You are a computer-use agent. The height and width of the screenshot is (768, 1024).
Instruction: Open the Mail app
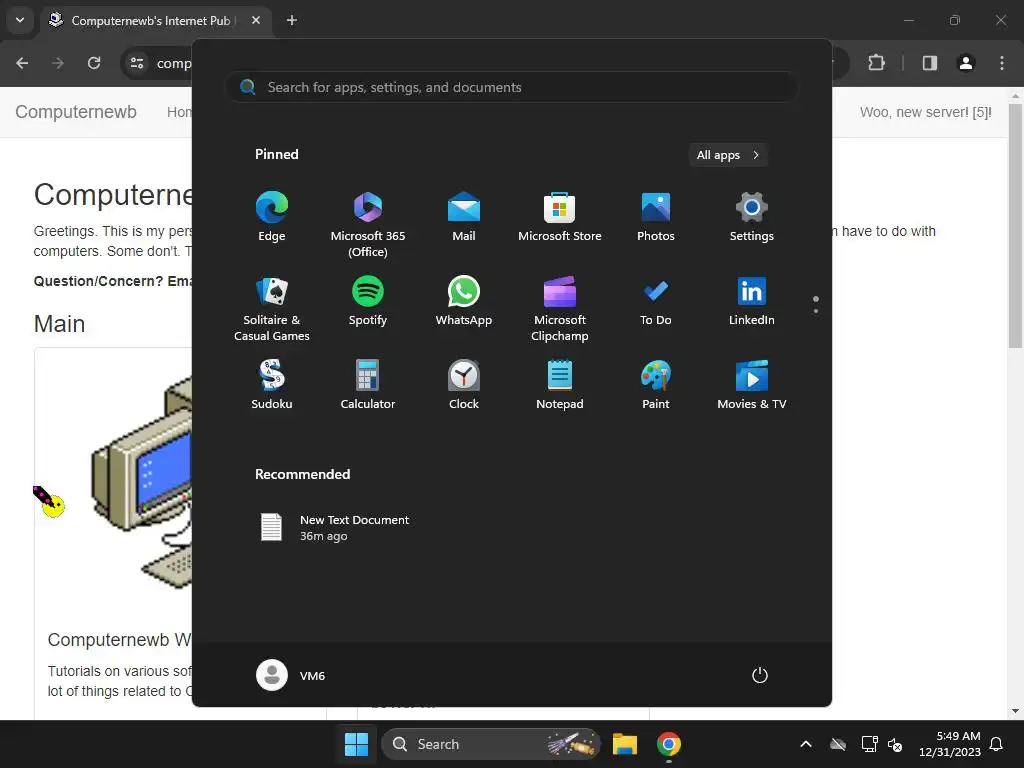(464, 216)
